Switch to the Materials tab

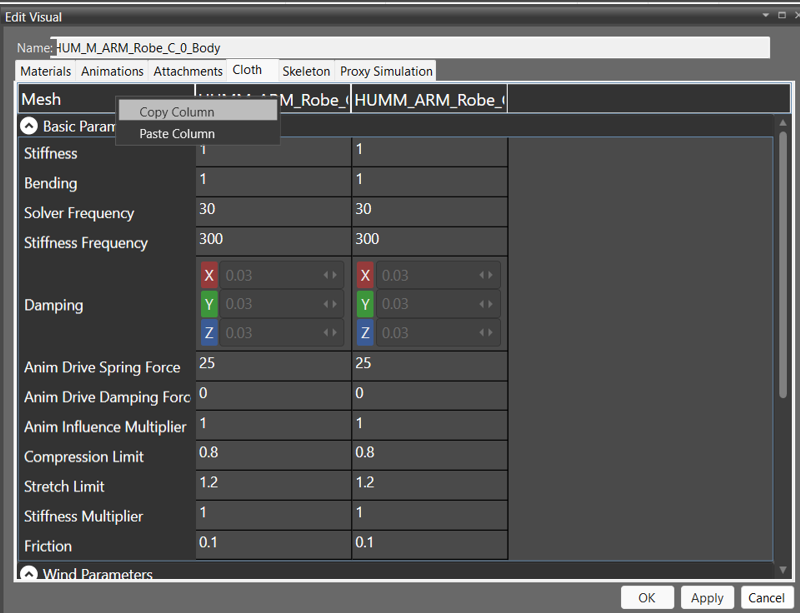pyautogui.click(x=44, y=71)
